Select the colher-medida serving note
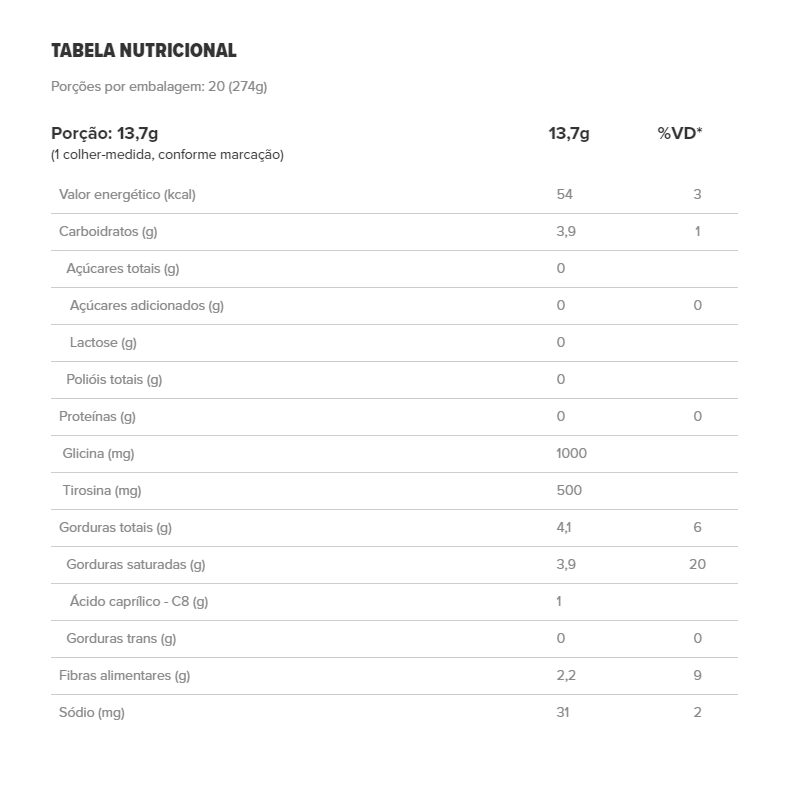Image resolution: width=801 pixels, height=800 pixels. [x=167, y=155]
